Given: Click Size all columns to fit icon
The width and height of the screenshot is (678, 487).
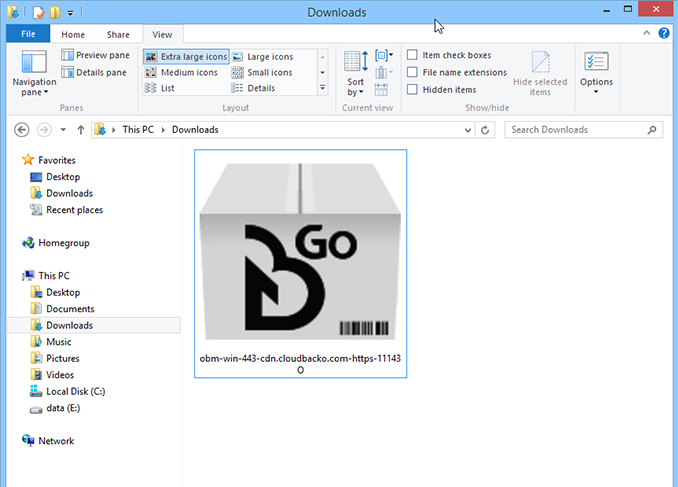Looking at the screenshot, I should point(381,90).
